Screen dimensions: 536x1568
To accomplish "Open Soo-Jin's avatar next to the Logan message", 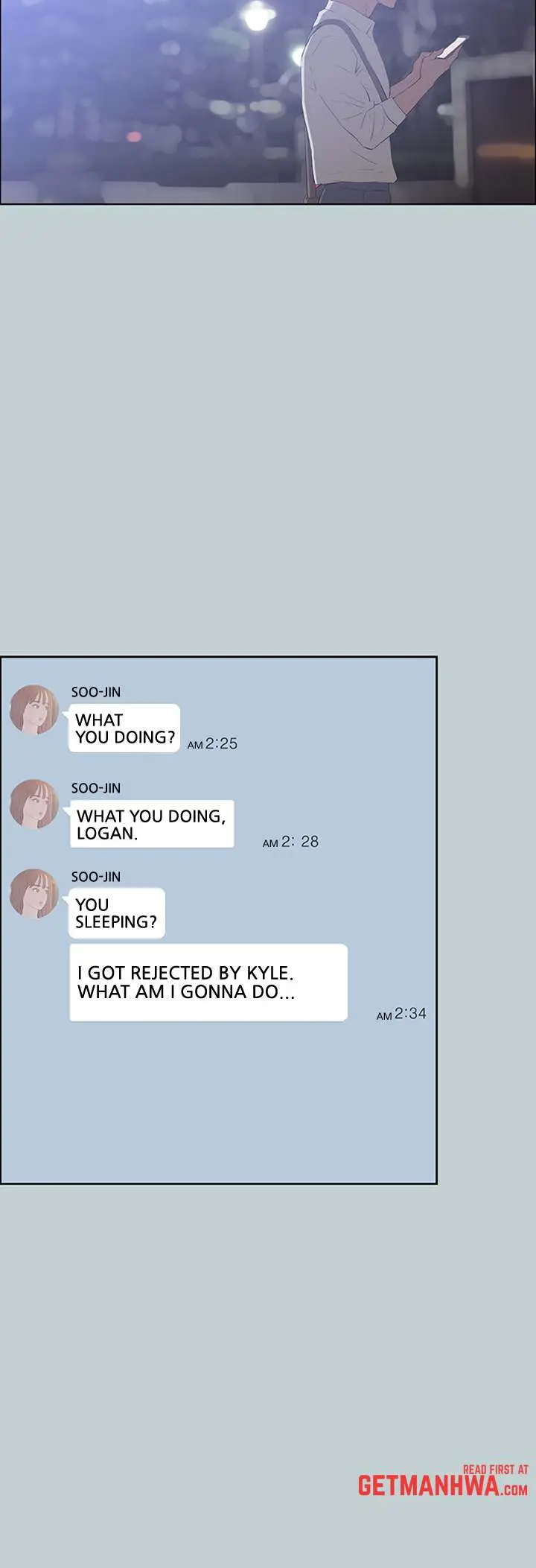I will point(34,804).
